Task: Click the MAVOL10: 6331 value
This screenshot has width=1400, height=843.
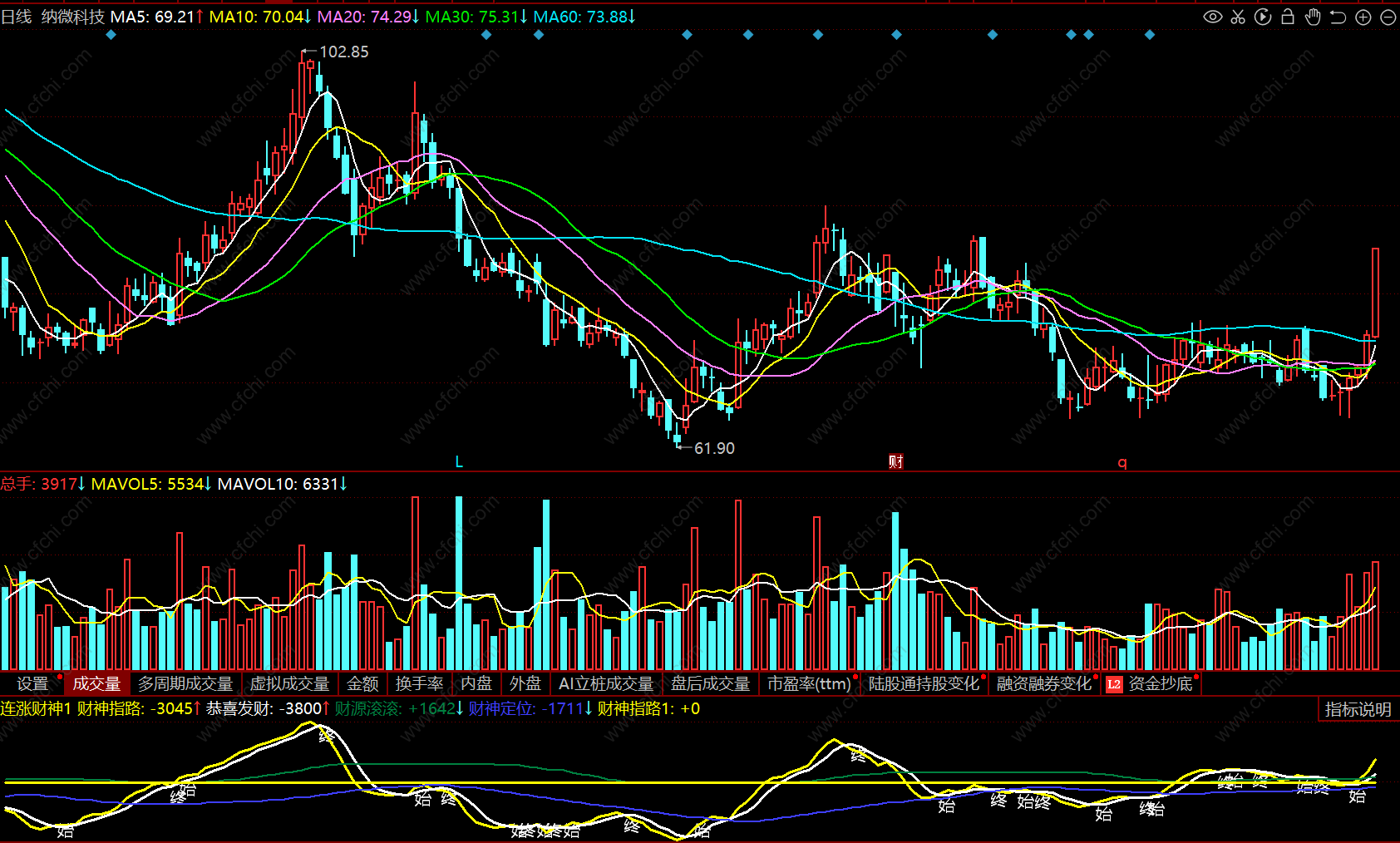Action: point(283,484)
